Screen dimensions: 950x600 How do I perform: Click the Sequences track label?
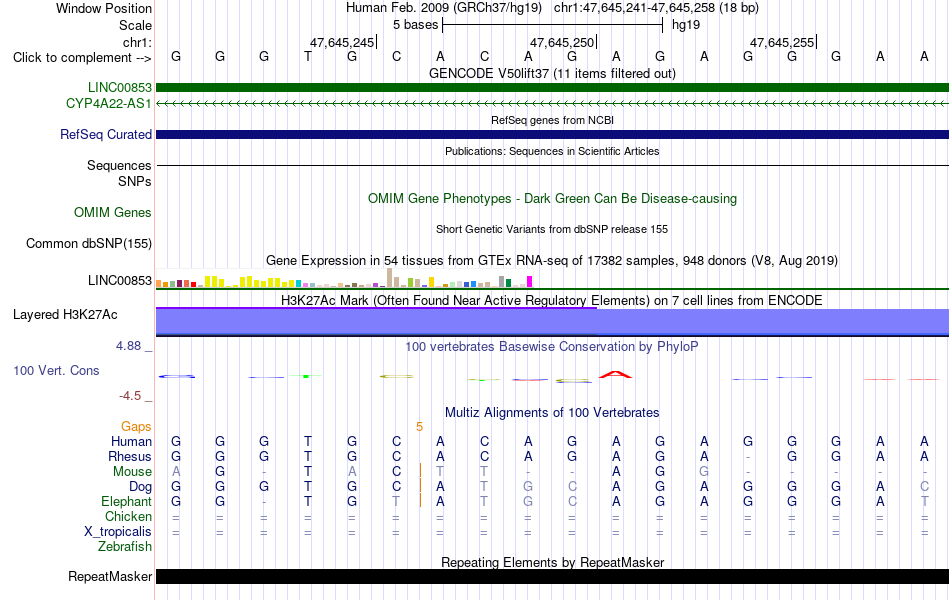point(119,165)
